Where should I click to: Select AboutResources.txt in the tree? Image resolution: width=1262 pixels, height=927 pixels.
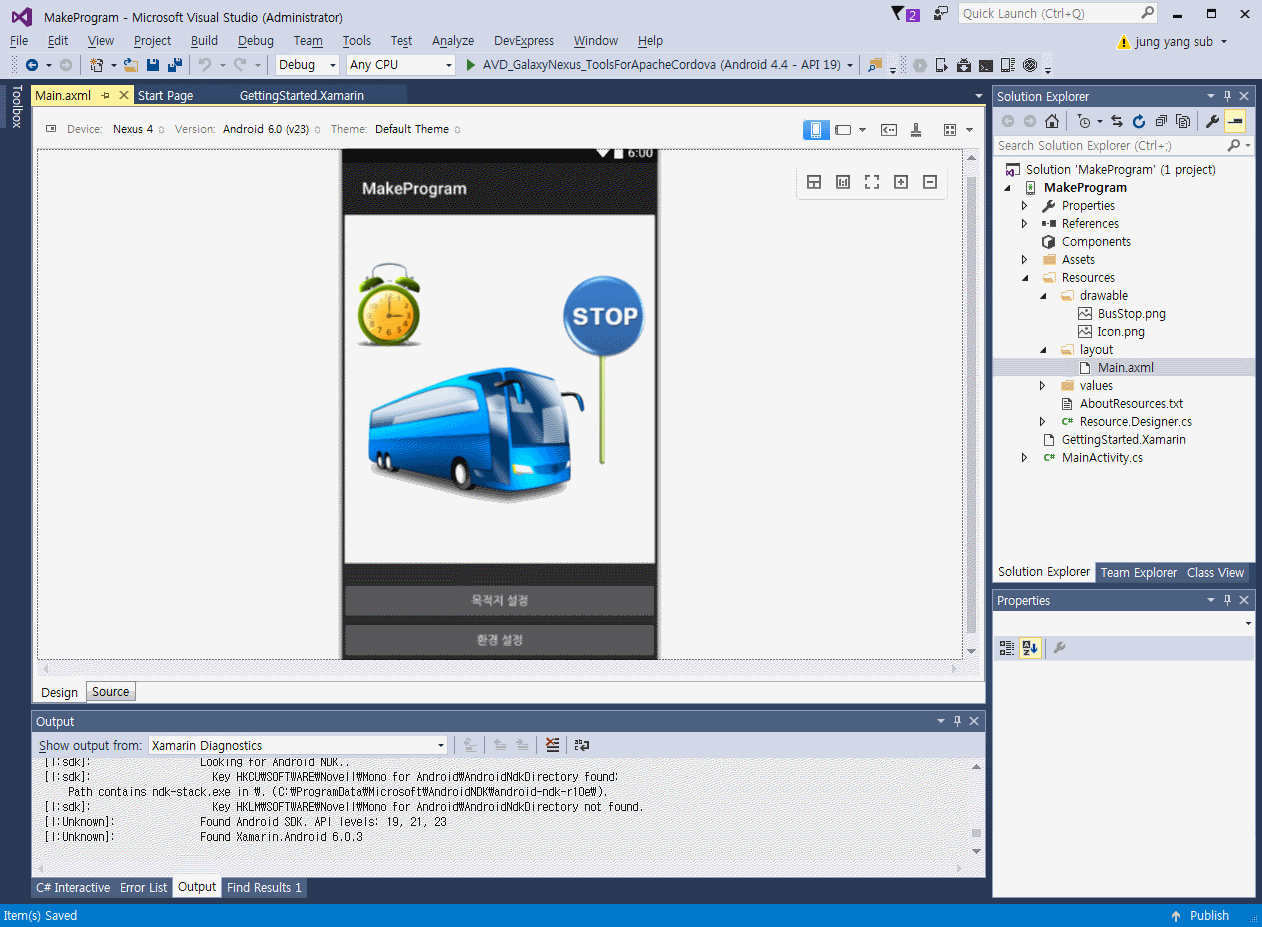click(1131, 403)
